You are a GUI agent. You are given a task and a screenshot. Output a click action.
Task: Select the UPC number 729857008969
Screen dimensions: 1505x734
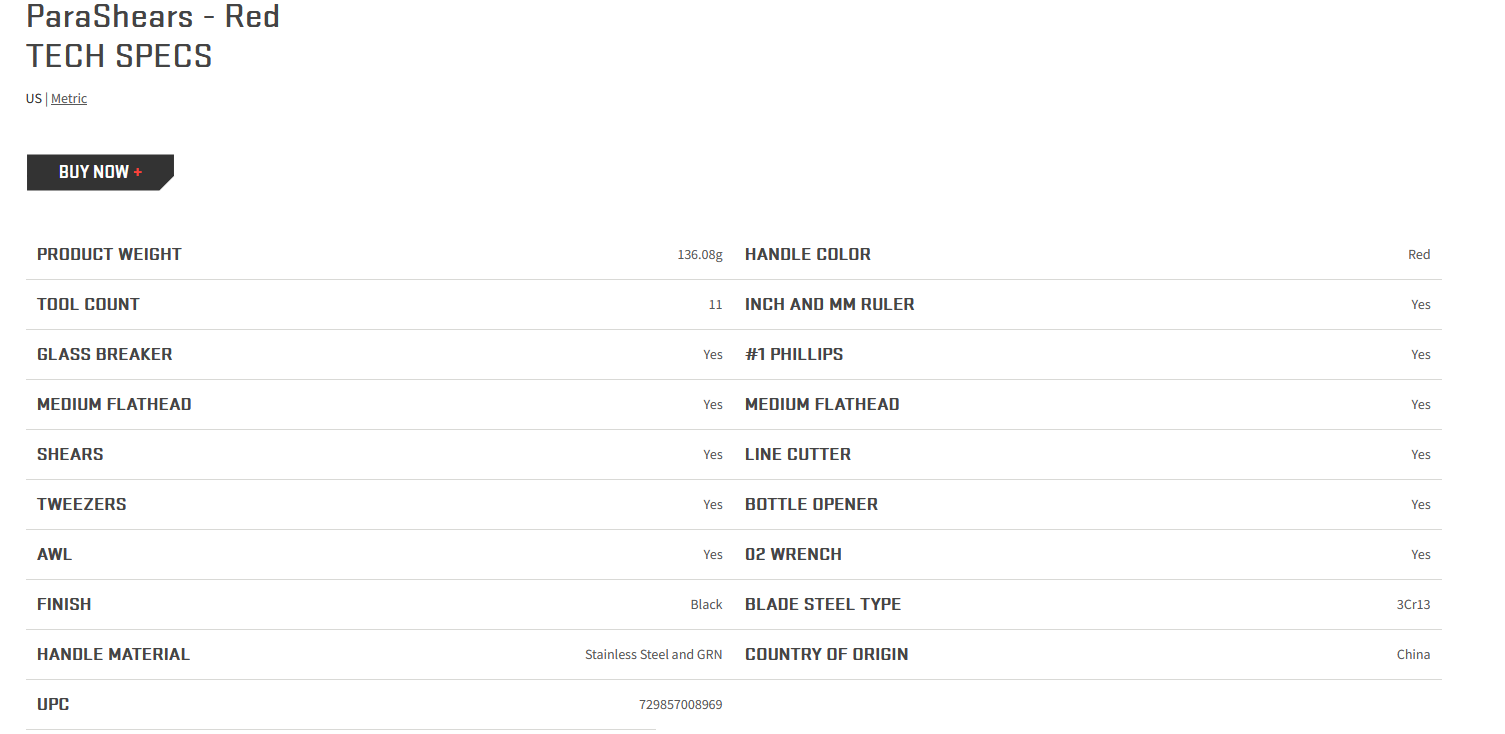click(681, 704)
